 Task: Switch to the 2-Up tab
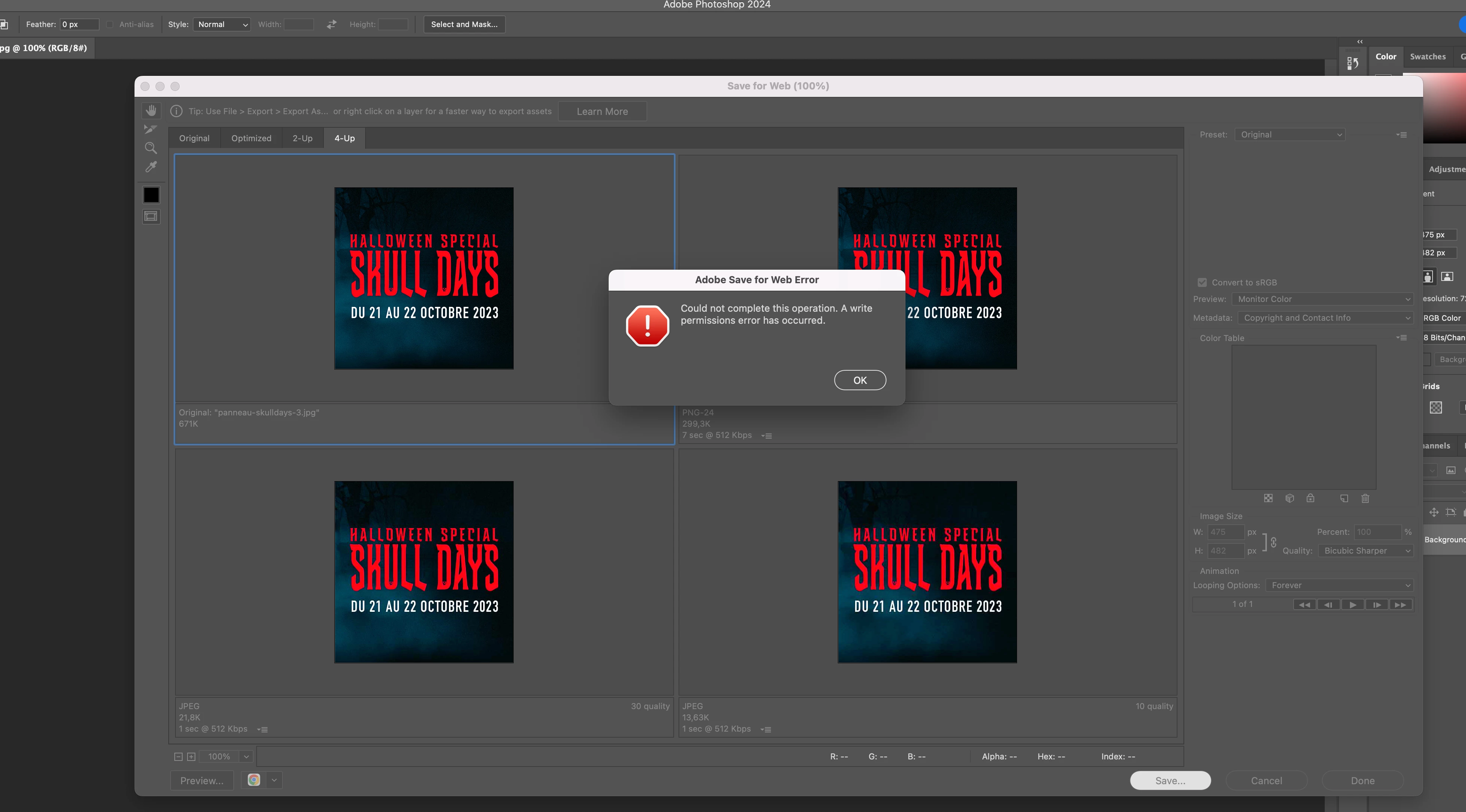[302, 138]
